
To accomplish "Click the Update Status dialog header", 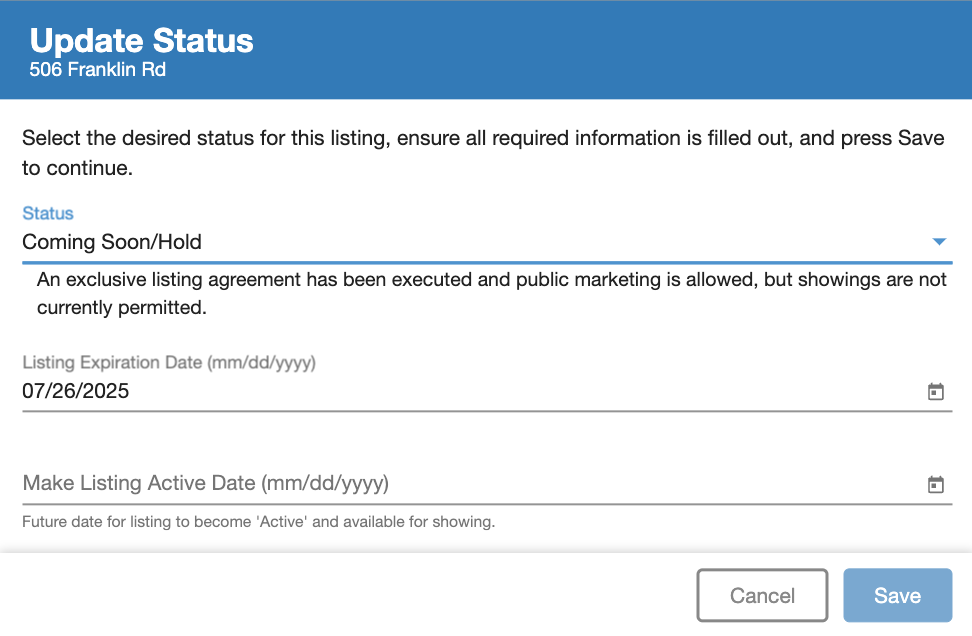I will click(141, 41).
